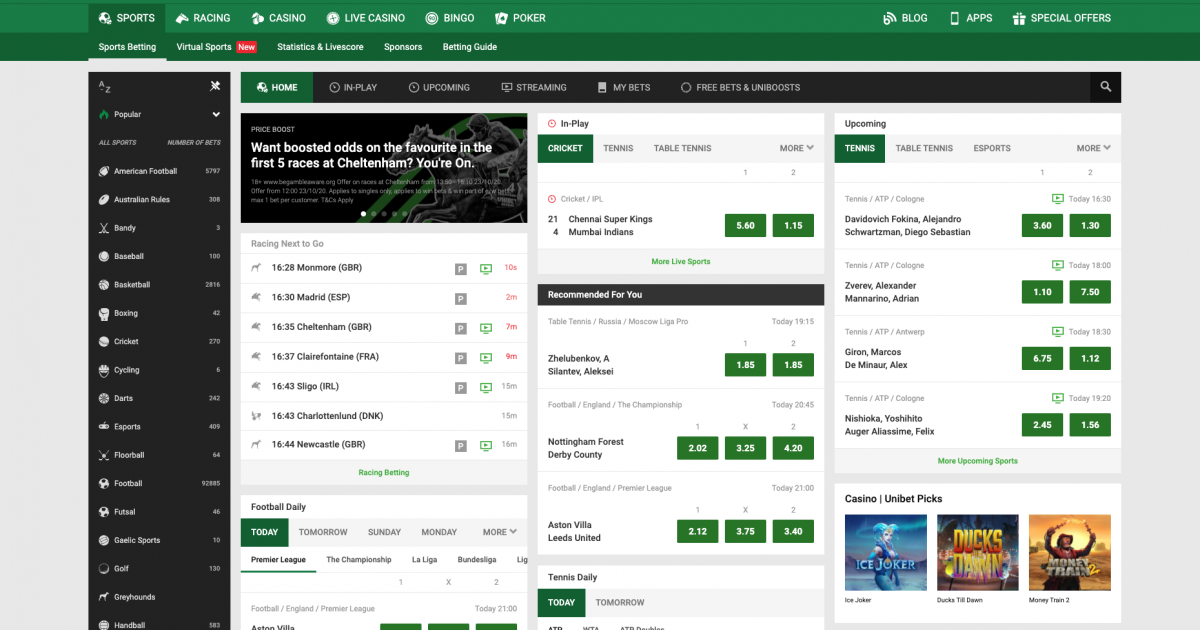Click the Streaming TV icon in the navigation
The image size is (1200, 630).
(507, 87)
